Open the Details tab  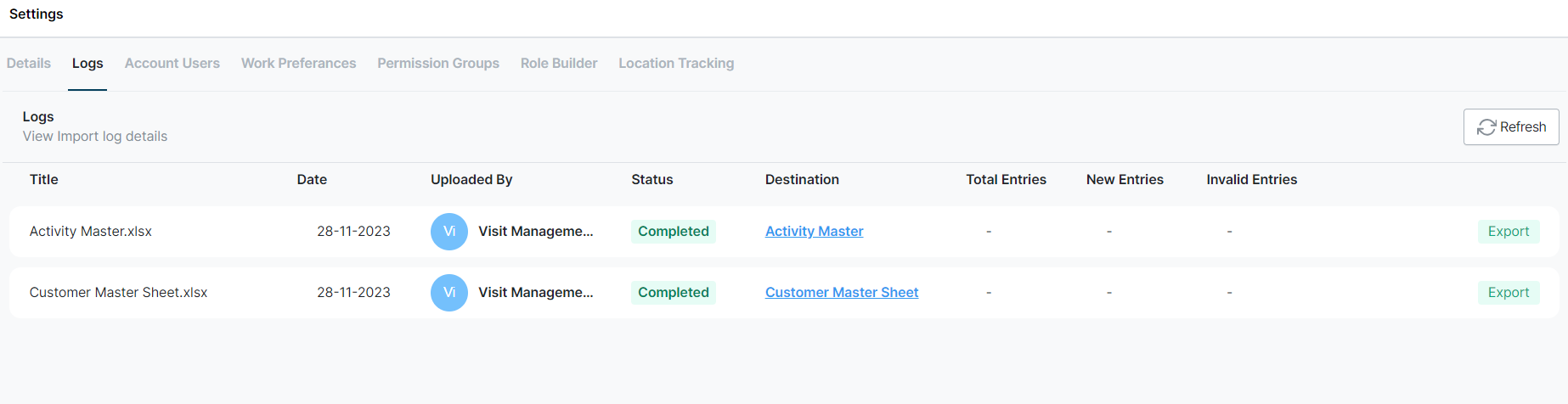click(29, 64)
